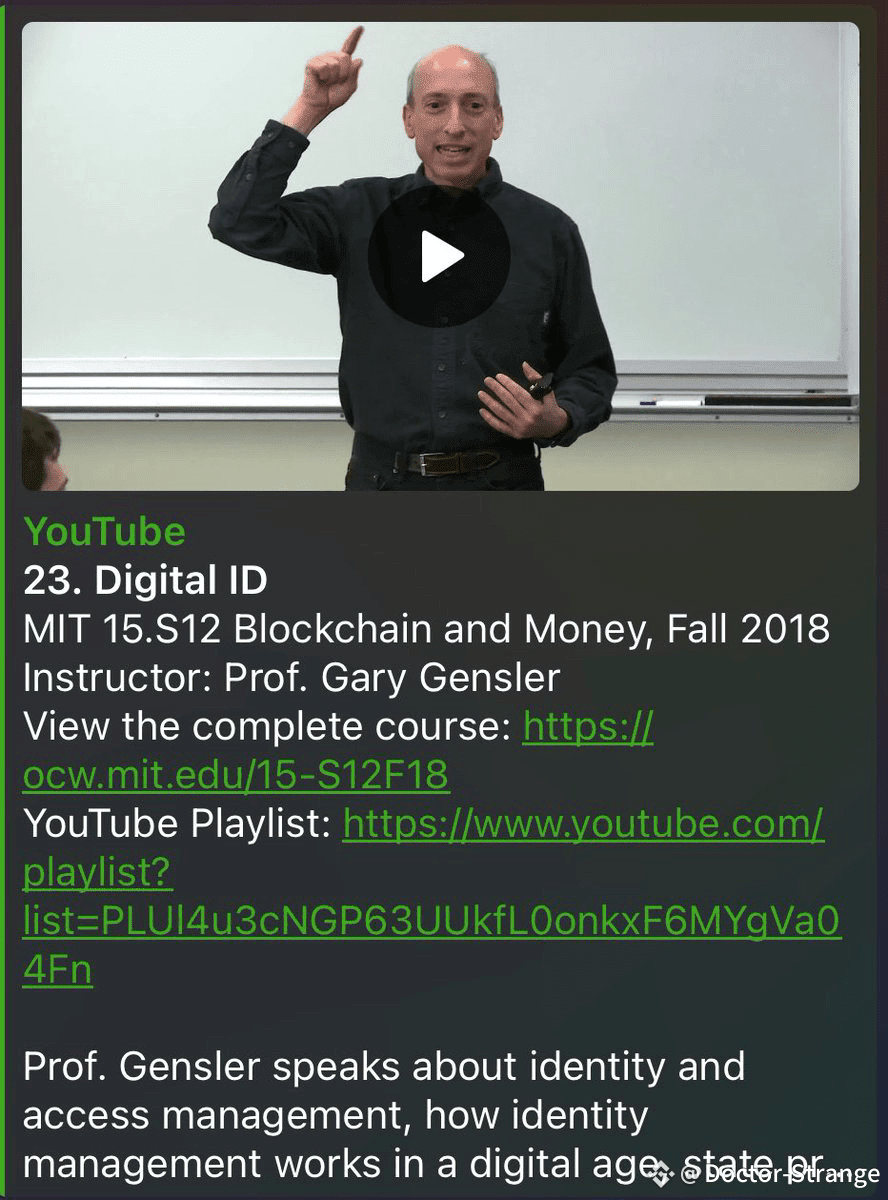Click the 'View the complete course:' label
Viewport: 888px width, 1200px height.
tap(267, 727)
